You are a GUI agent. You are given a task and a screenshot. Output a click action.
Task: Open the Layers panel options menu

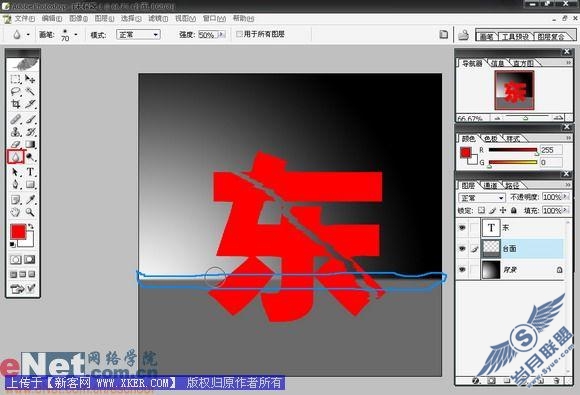coord(569,185)
